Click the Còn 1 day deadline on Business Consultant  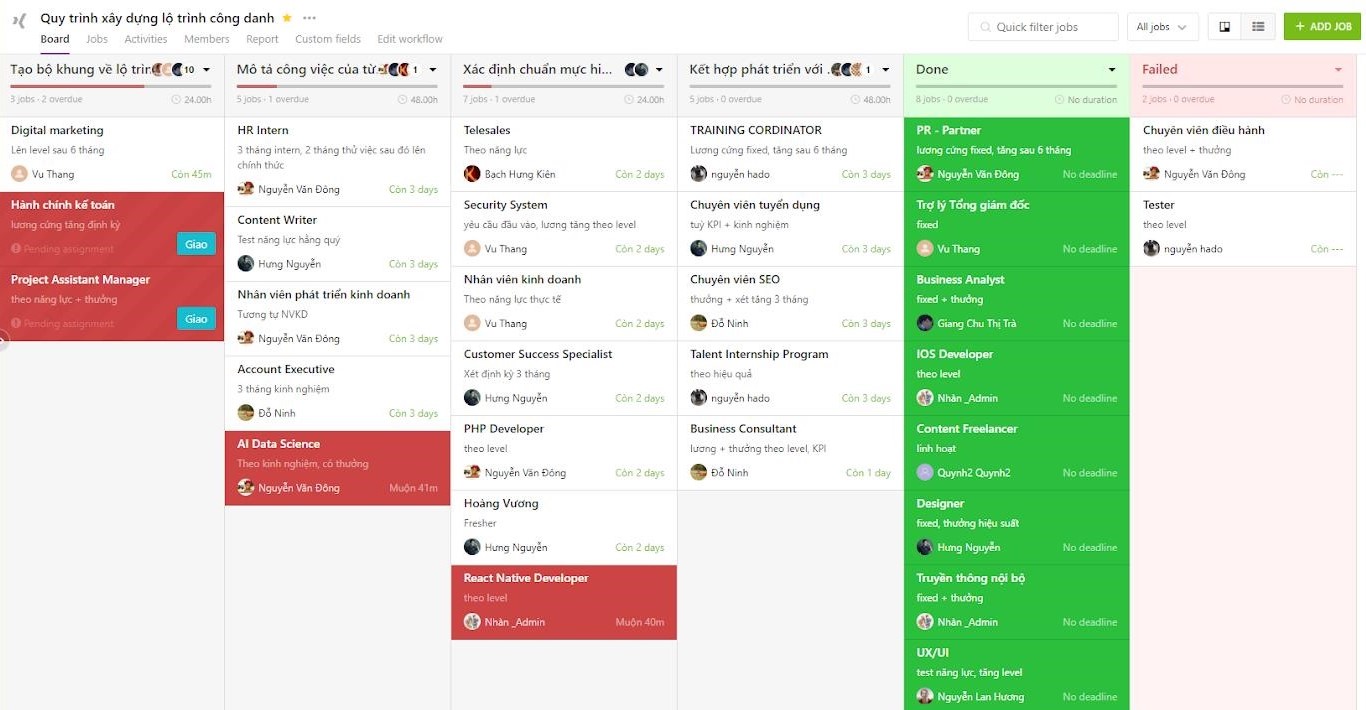click(868, 473)
